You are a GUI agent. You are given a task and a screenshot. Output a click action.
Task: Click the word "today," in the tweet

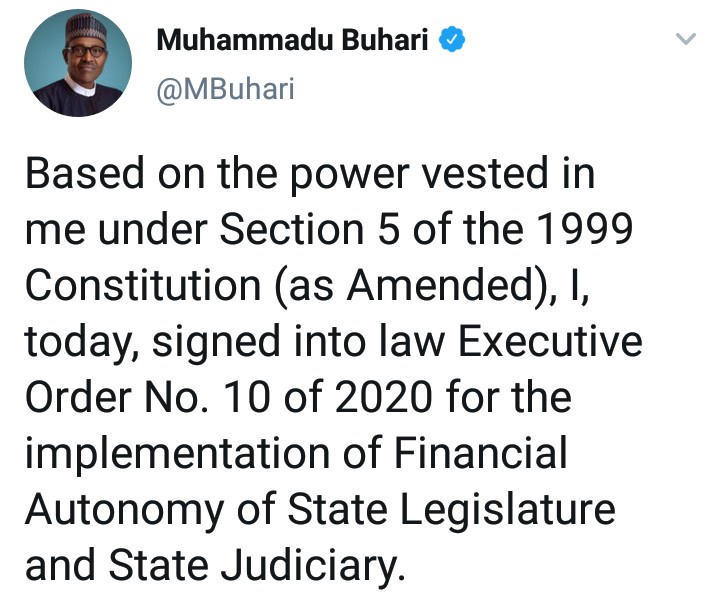click(x=81, y=343)
